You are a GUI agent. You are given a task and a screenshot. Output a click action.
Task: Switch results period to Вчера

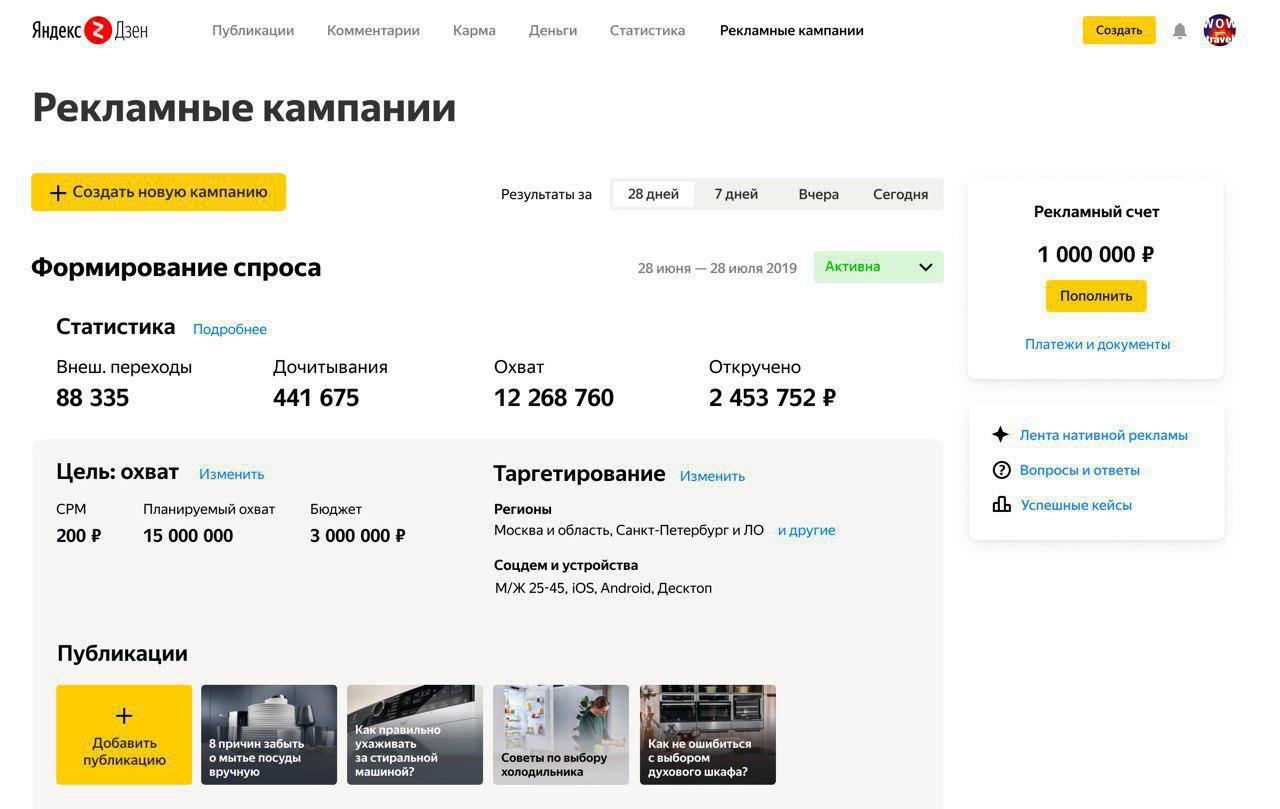(818, 194)
